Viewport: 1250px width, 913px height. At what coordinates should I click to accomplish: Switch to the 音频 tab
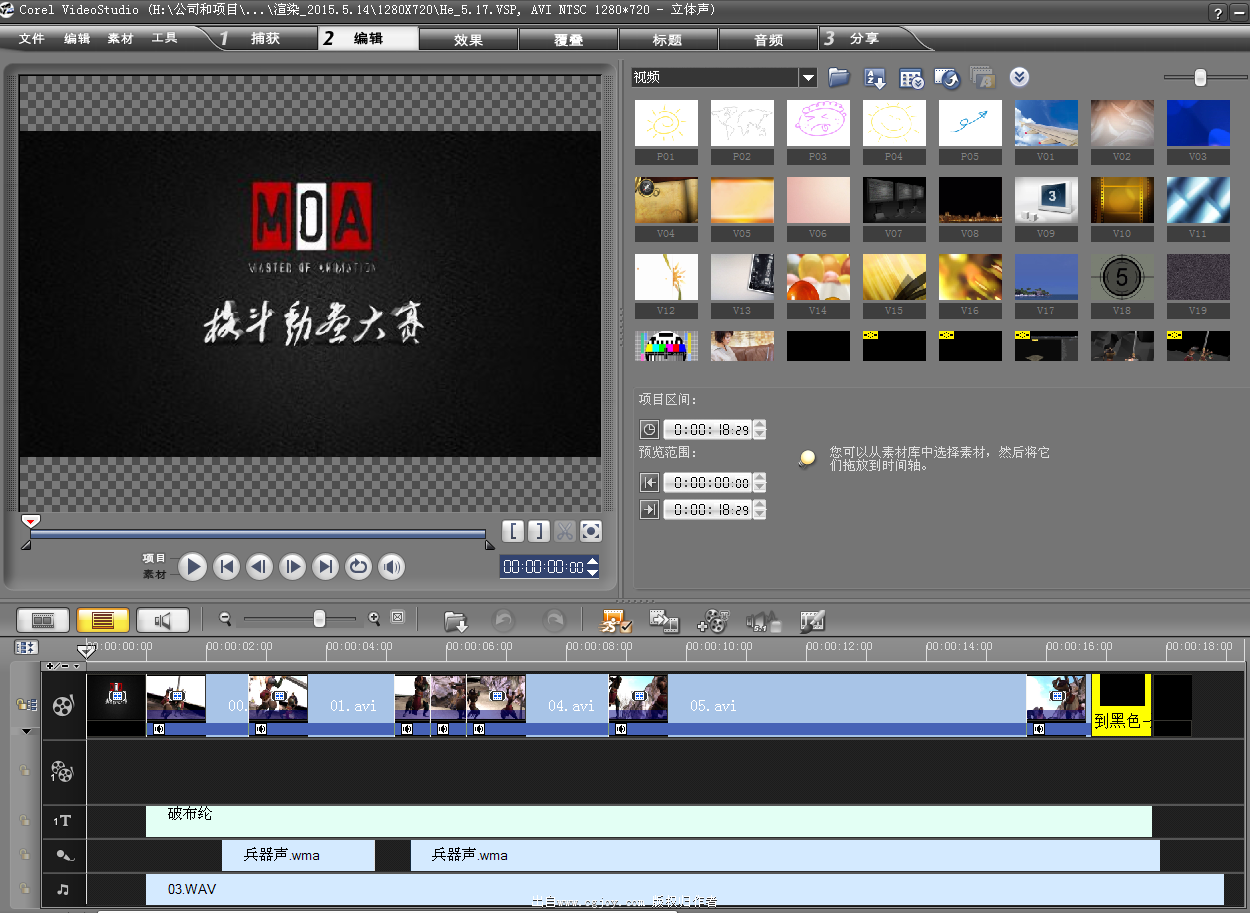click(x=768, y=39)
